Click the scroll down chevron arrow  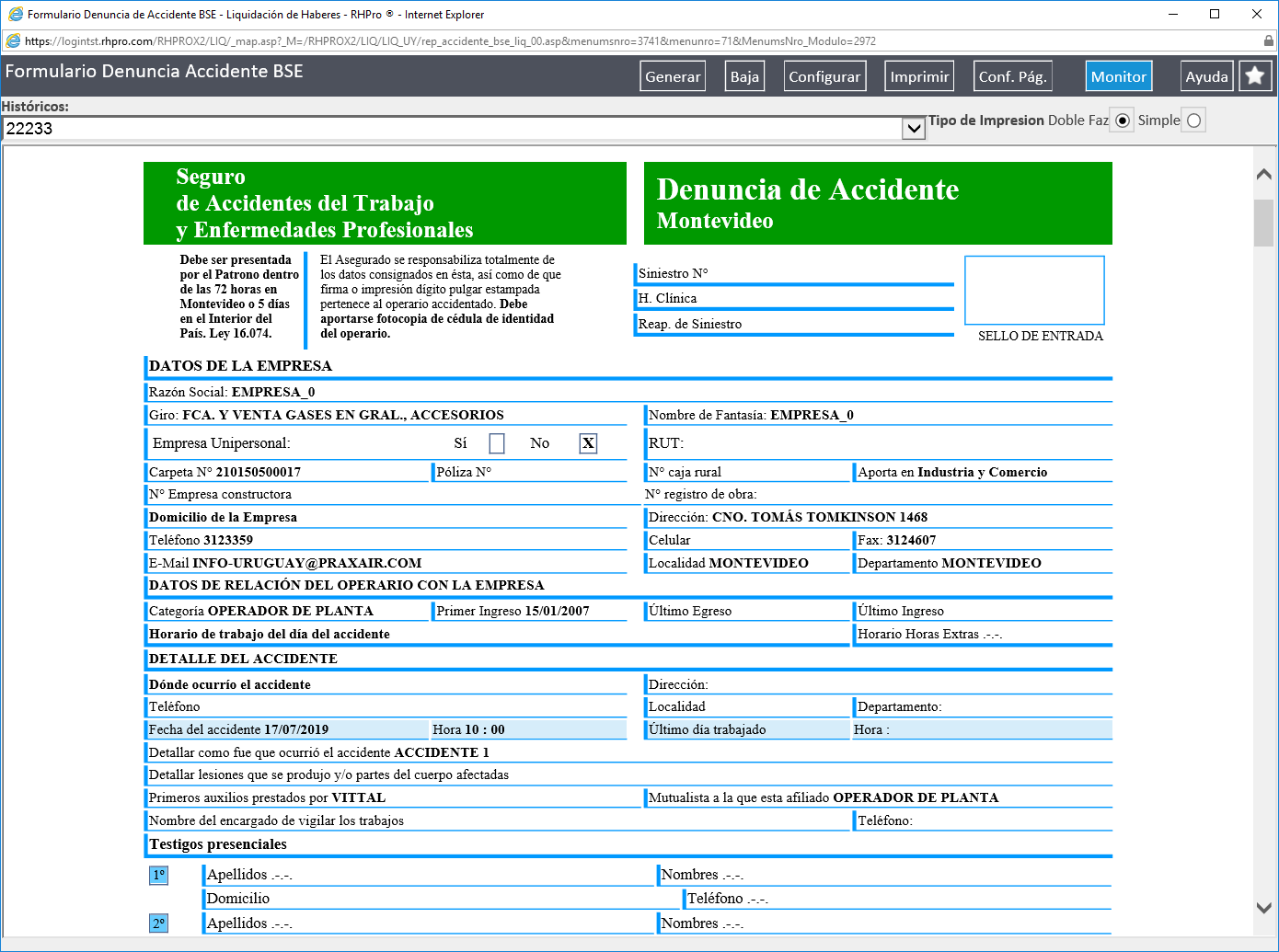1263,908
